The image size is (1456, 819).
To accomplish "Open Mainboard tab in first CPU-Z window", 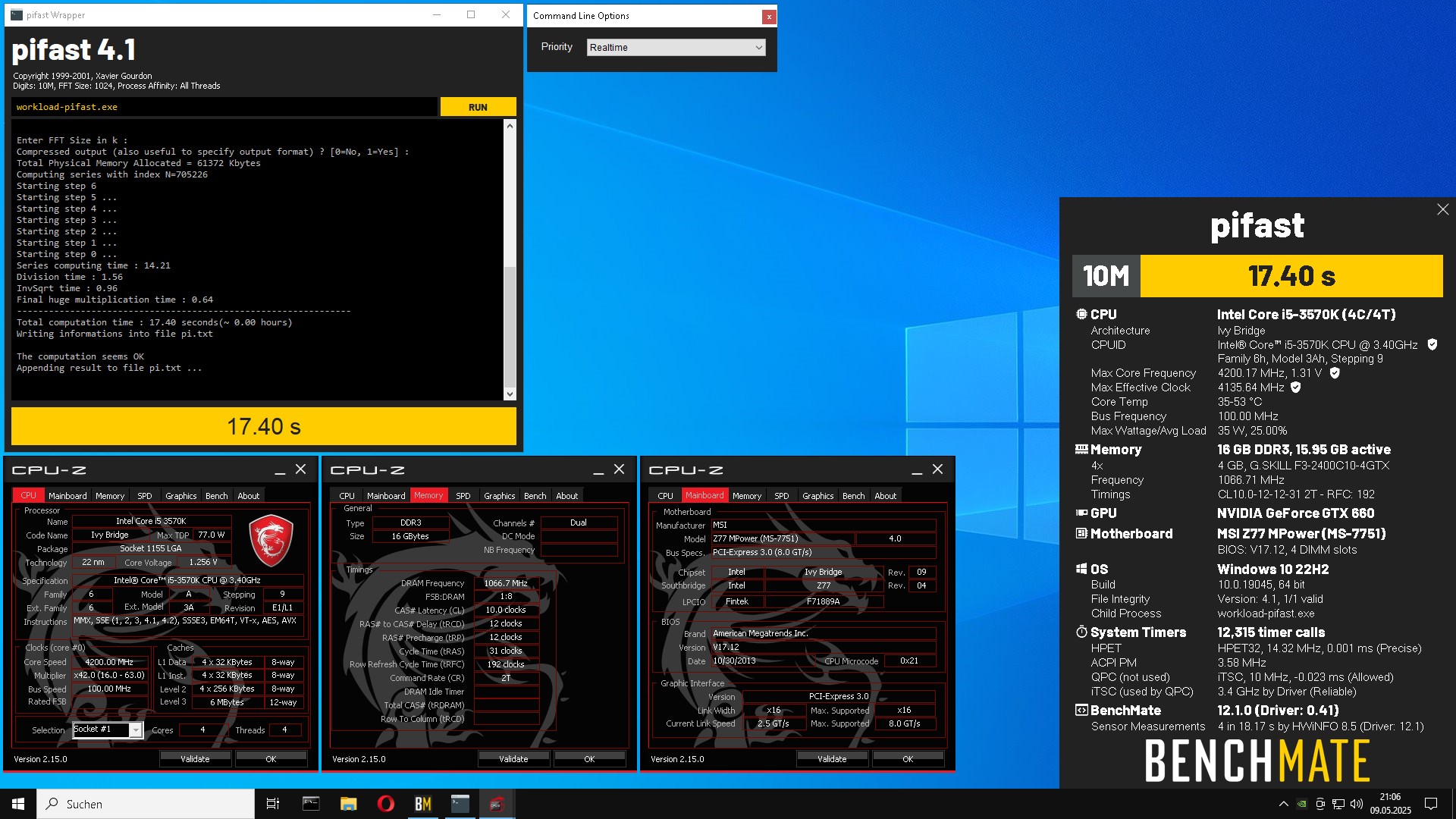I will coord(67,496).
